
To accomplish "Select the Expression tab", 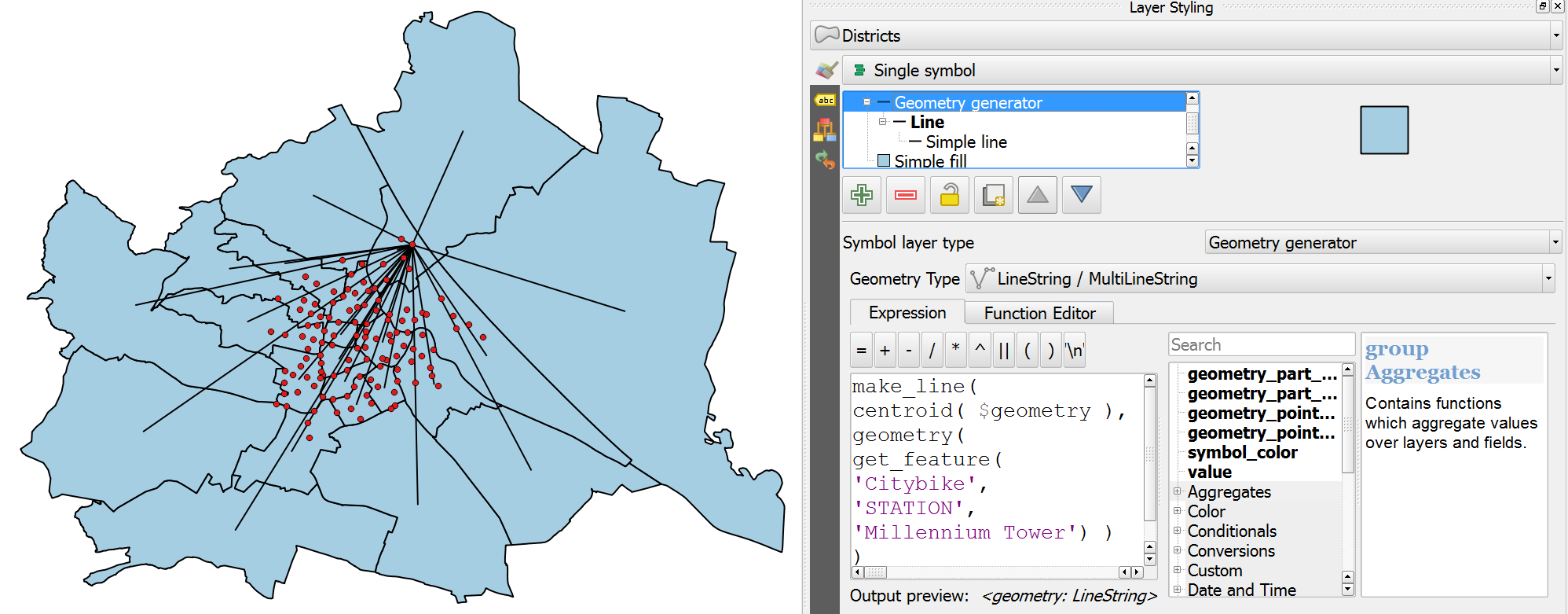I will pos(907,312).
